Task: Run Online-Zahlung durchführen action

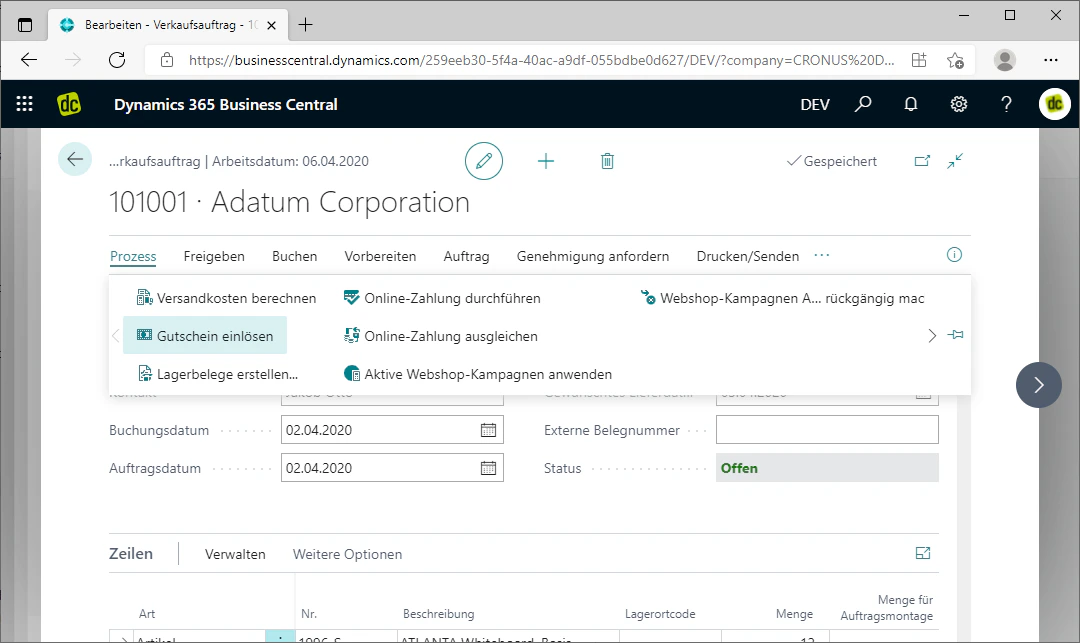Action: point(442,298)
